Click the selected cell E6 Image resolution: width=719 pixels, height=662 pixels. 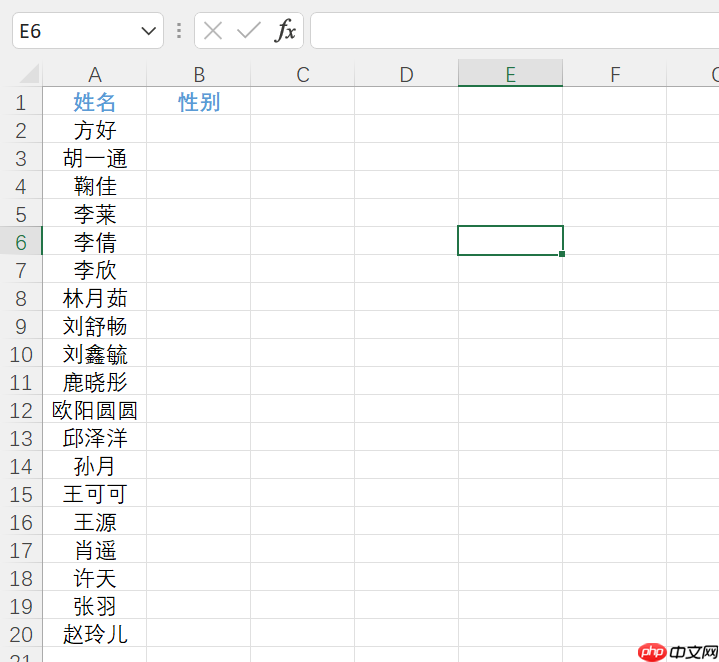(x=510, y=240)
